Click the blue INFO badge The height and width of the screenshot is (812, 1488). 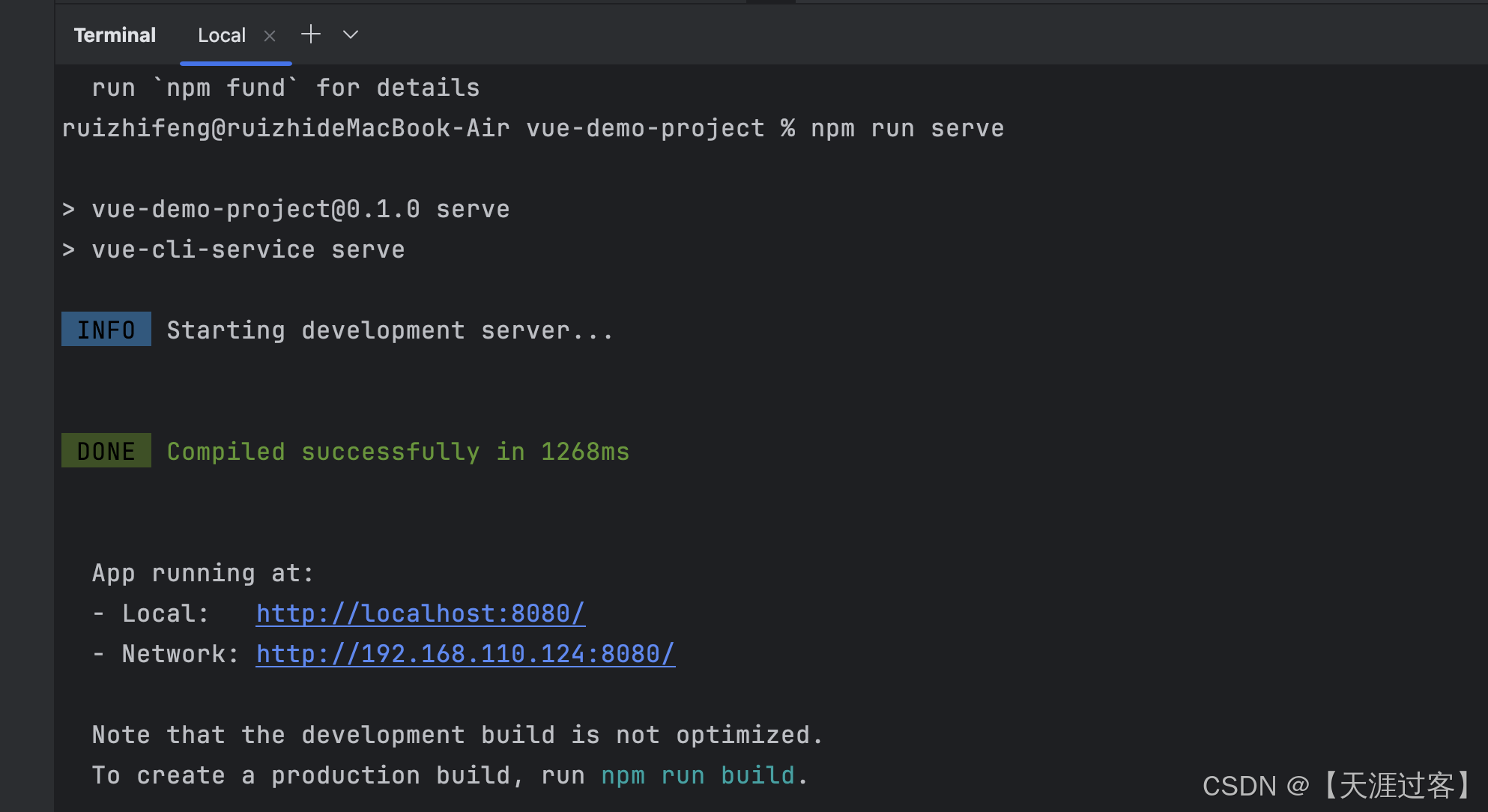(x=106, y=330)
